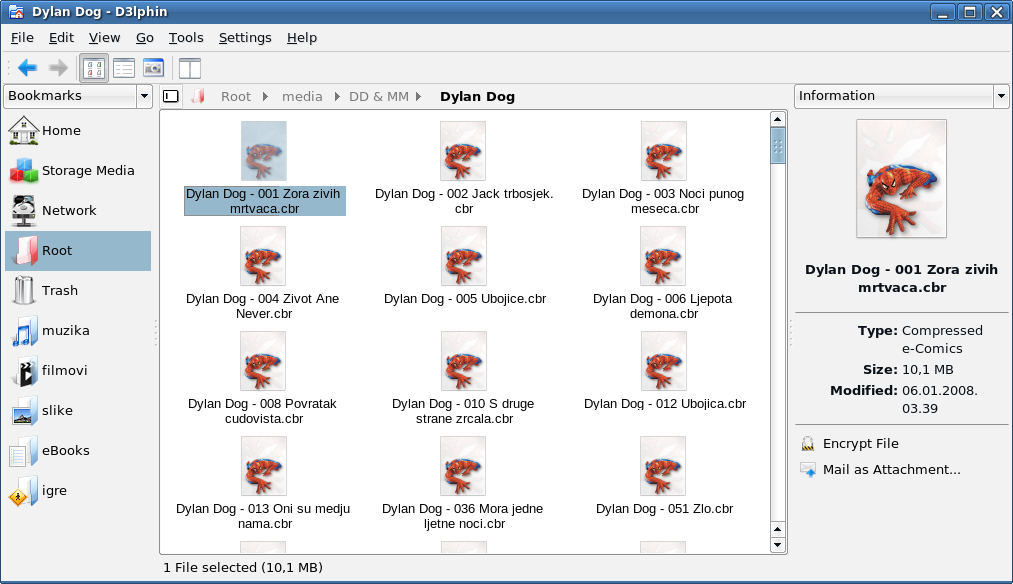The height and width of the screenshot is (584, 1013).
Task: Open the Go menu
Action: [145, 37]
